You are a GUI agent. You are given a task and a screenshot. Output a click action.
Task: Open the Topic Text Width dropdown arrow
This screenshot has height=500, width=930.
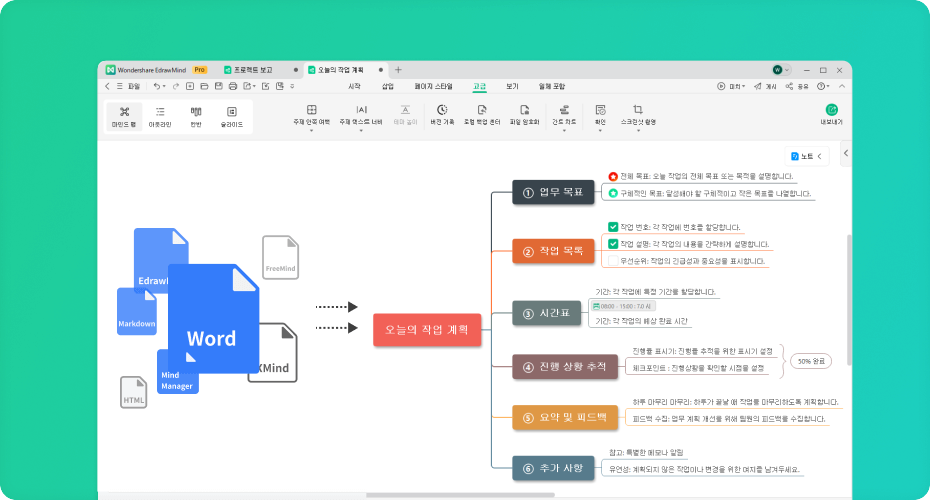click(361, 130)
